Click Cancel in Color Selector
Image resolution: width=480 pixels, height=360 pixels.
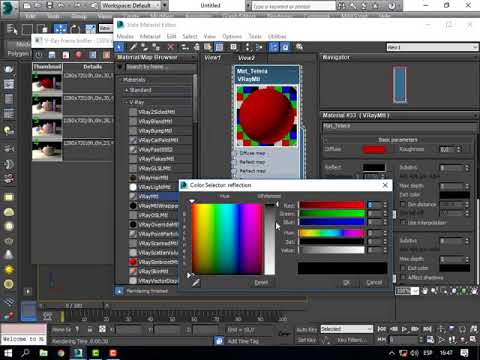tap(374, 283)
